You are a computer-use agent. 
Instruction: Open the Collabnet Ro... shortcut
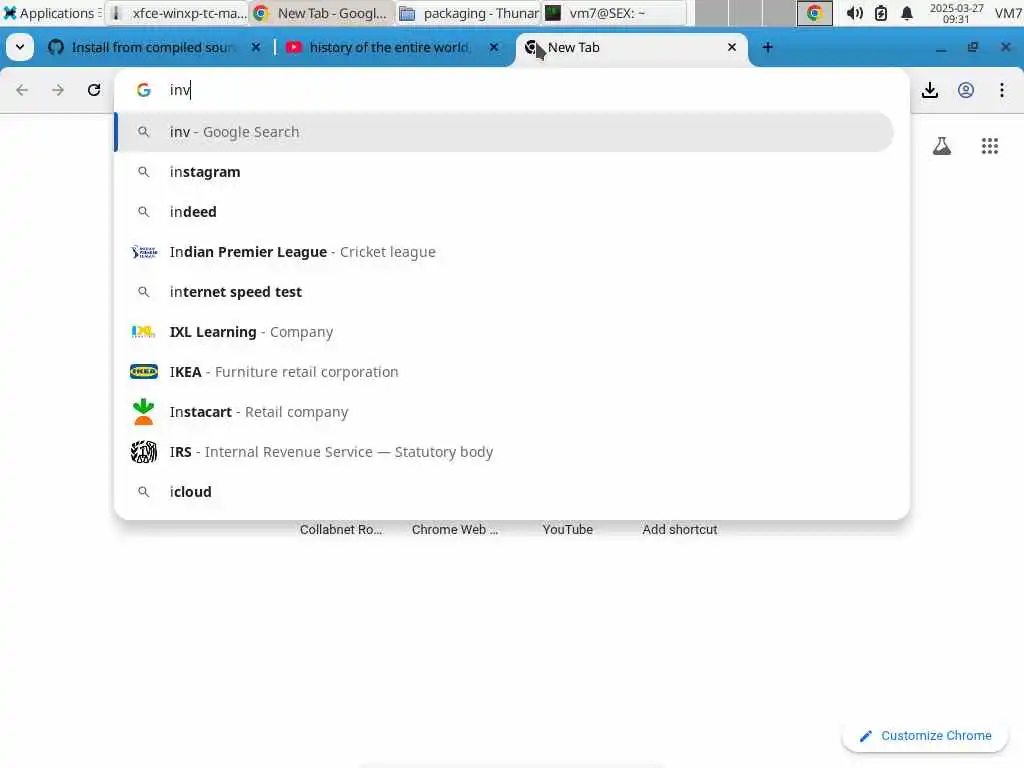[341, 530]
